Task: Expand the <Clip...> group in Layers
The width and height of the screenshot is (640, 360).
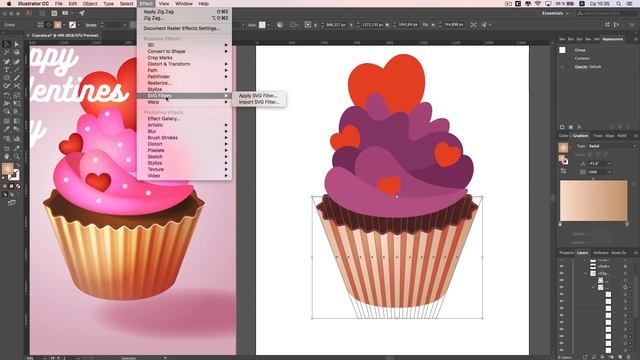Action: (586, 273)
